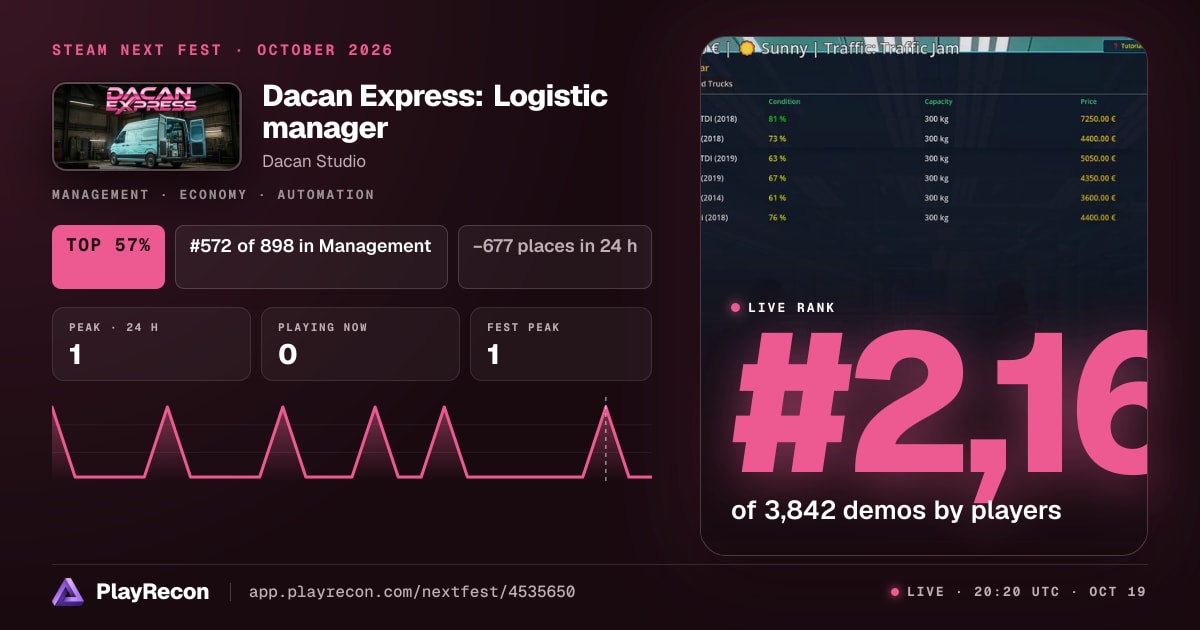The height and width of the screenshot is (630, 1200).
Task: Click the MANAGEMENT genre tag
Action: pos(100,195)
